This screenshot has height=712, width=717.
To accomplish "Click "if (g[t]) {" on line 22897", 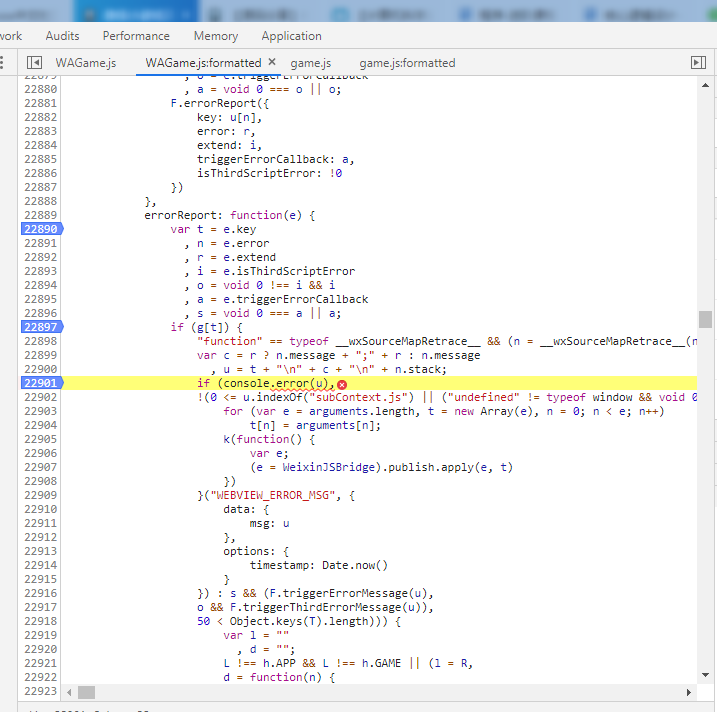I will (x=207, y=327).
